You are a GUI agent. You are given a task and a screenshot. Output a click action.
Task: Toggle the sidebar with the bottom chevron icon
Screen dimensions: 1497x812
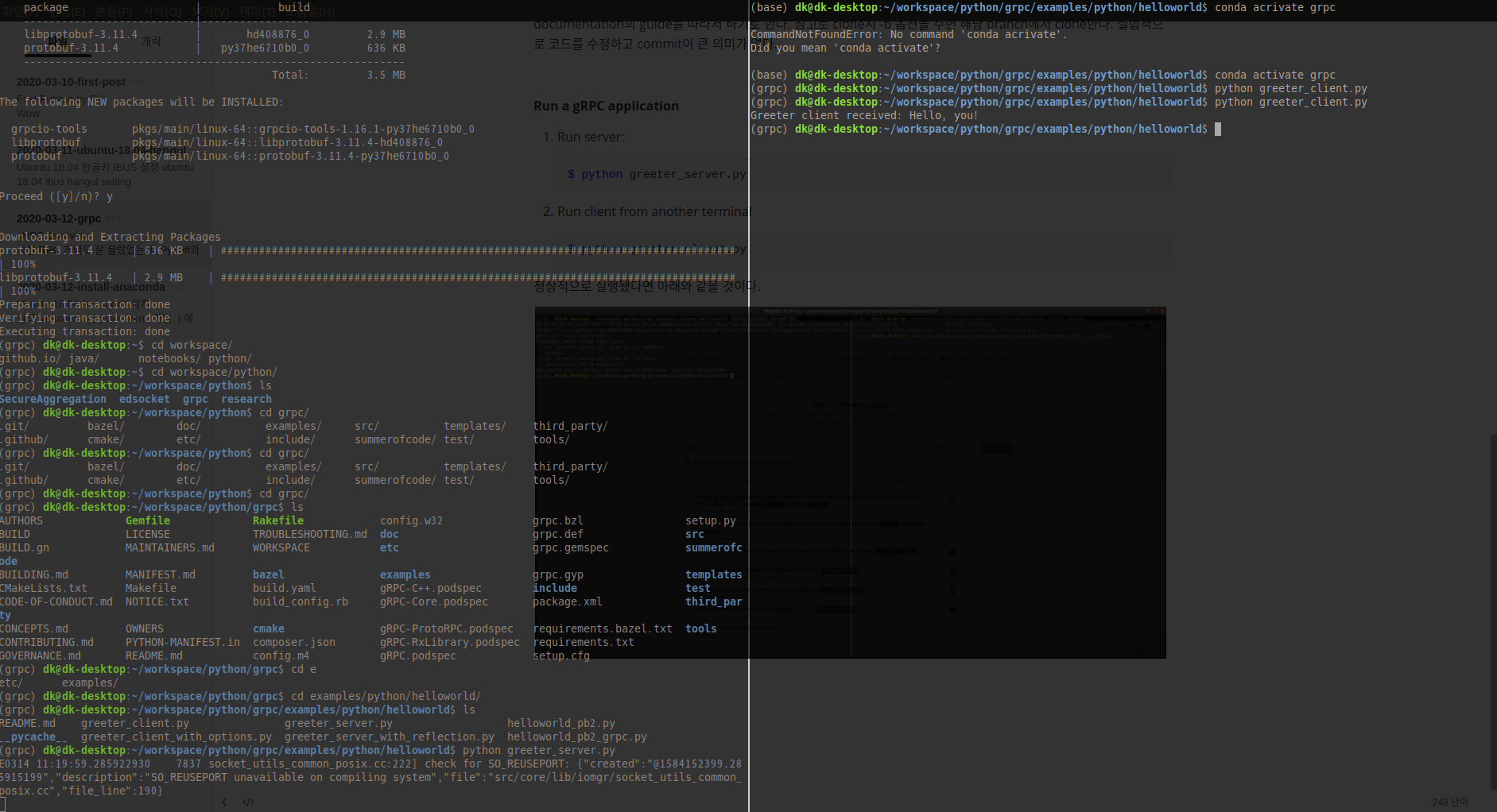pyautogui.click(x=225, y=802)
